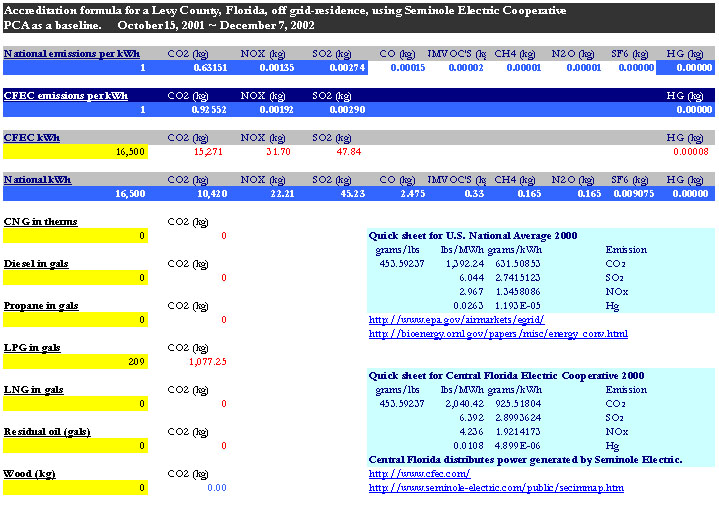
Task: Select the LPG in gals input 209
Action: click(75, 362)
